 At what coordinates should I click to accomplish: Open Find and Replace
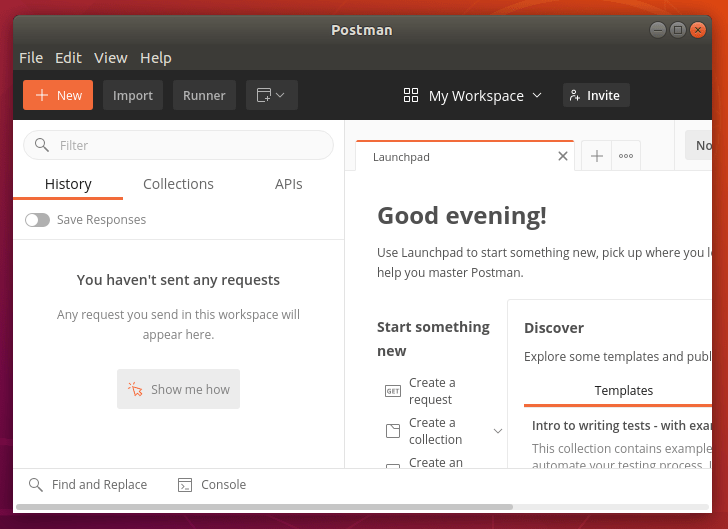click(88, 485)
